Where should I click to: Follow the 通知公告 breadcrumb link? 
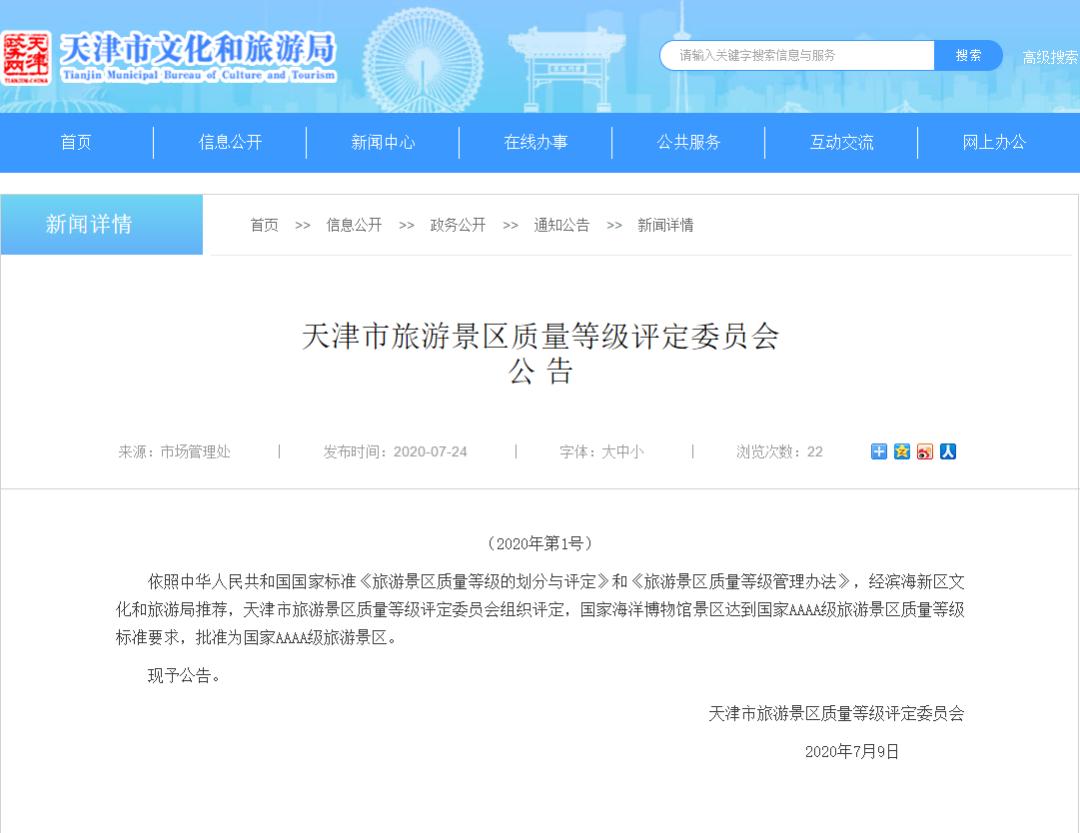(561, 225)
